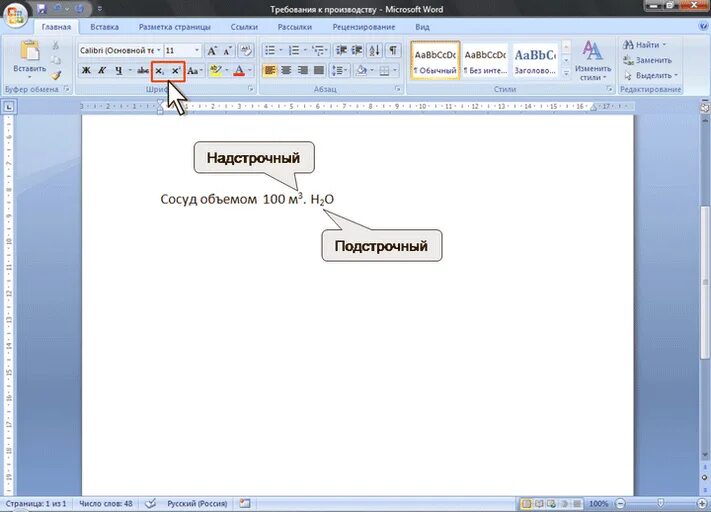This screenshot has height=512, width=711.
Task: Open the bulleted list dropdown
Action: 281,50
